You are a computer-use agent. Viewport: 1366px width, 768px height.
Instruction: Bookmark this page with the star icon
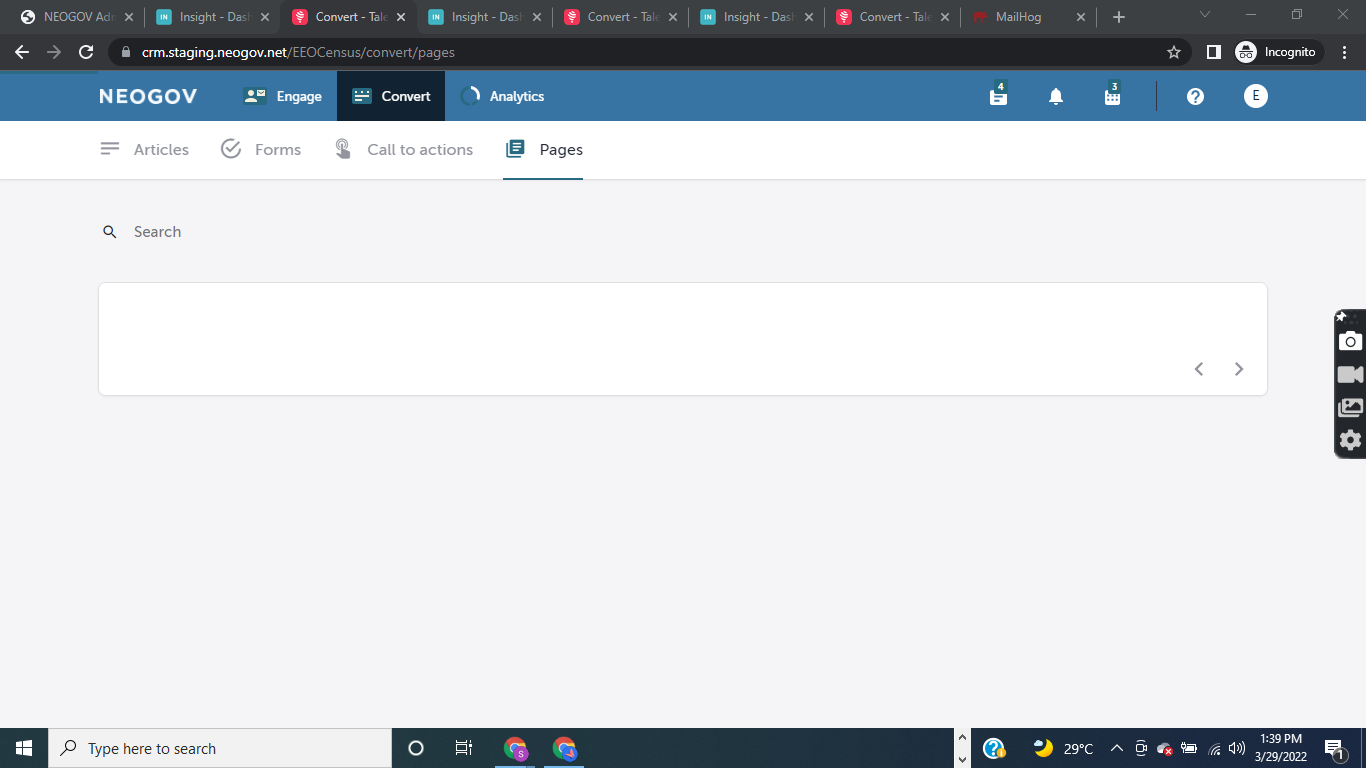(x=1172, y=51)
